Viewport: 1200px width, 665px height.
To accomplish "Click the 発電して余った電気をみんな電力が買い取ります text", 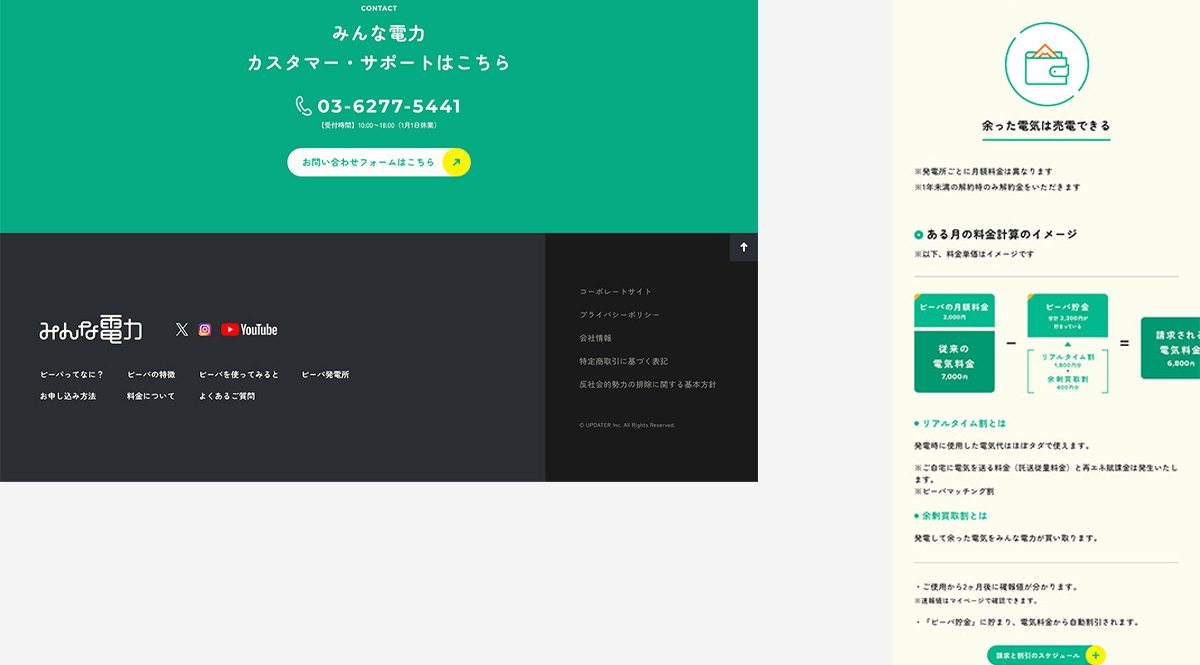I will click(x=1006, y=538).
